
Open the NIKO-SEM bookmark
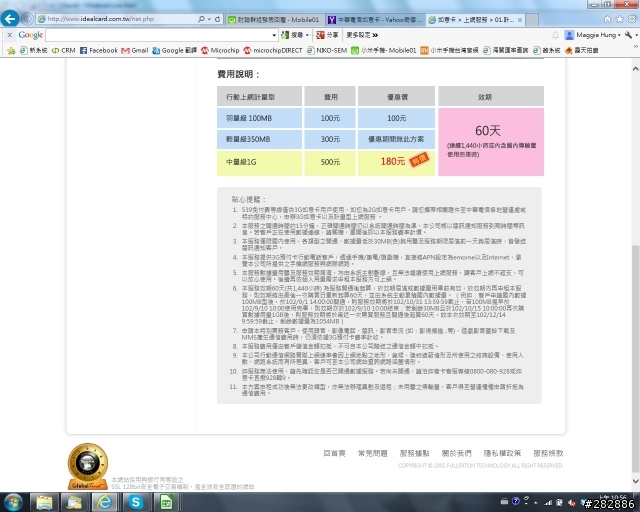[327, 51]
